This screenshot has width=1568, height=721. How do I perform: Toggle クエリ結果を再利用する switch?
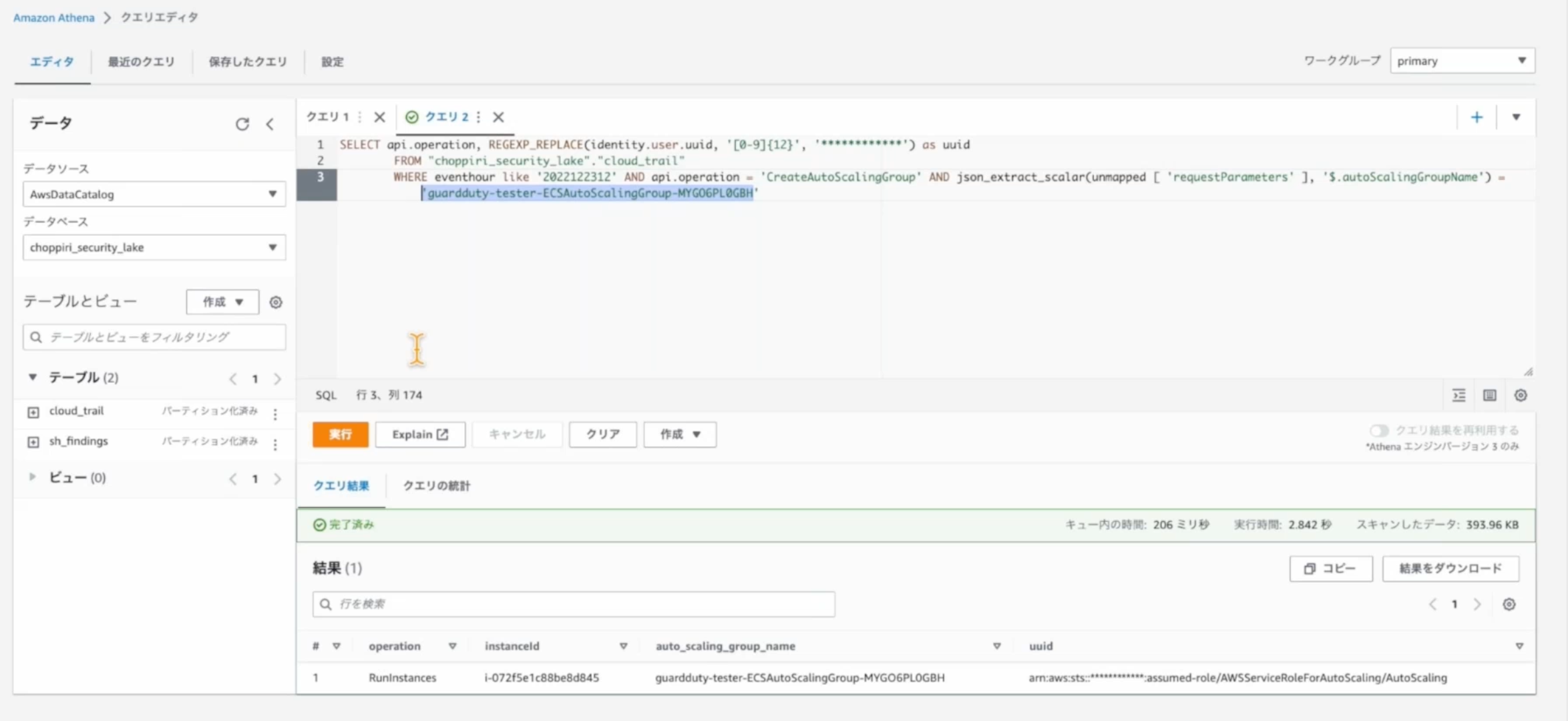click(x=1379, y=430)
